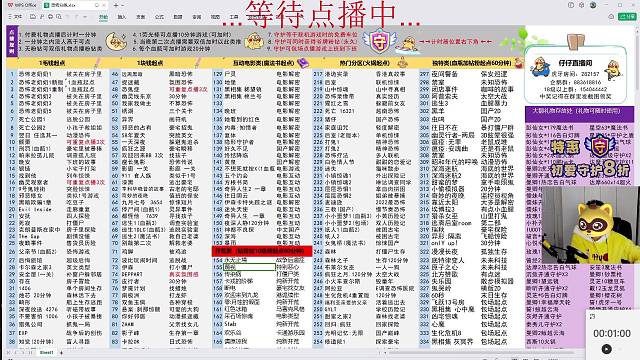Click cell text Stab in row 163

coord(230,324)
